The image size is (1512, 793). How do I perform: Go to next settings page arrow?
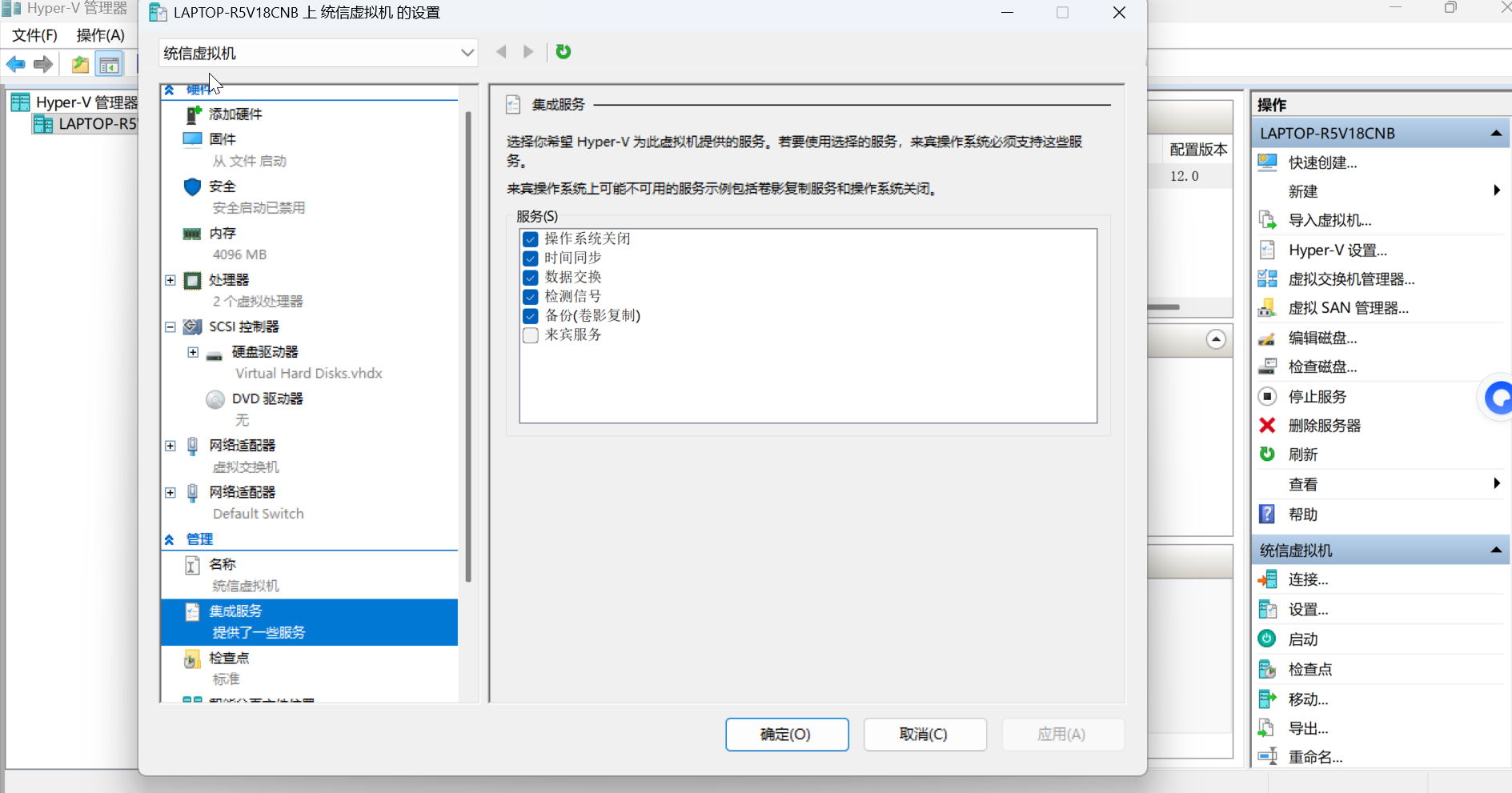(x=528, y=51)
